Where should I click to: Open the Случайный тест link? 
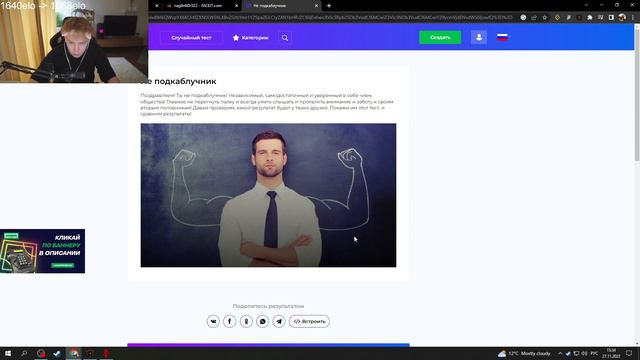point(191,38)
